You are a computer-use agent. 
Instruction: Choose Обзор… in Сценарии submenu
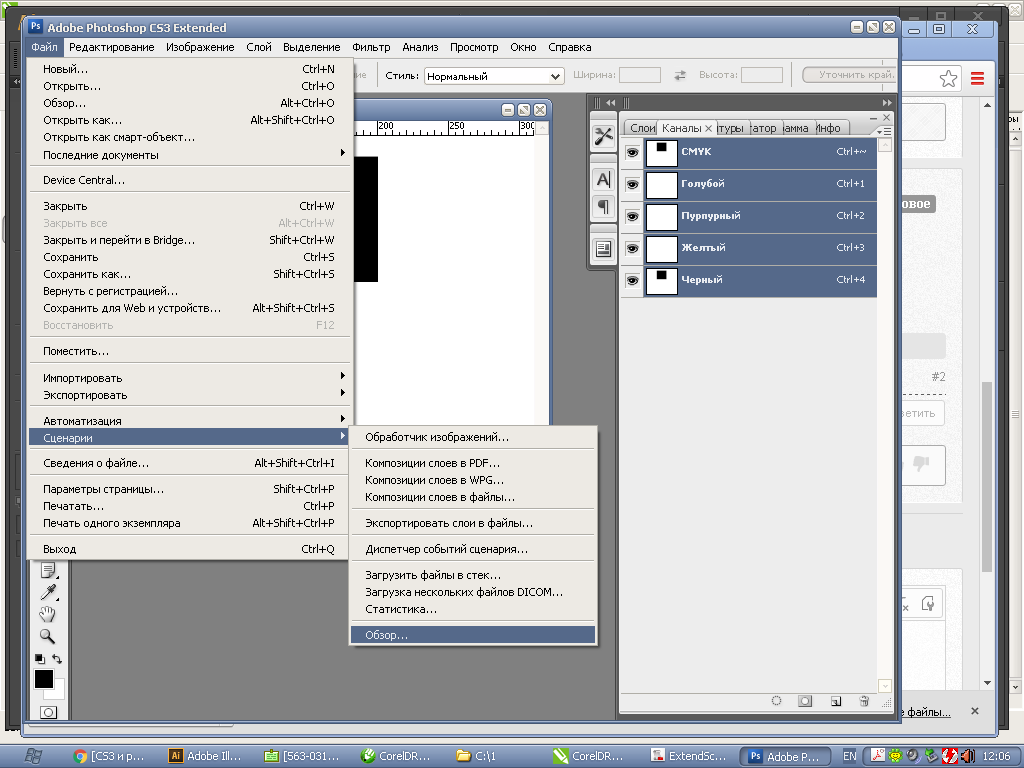point(473,635)
